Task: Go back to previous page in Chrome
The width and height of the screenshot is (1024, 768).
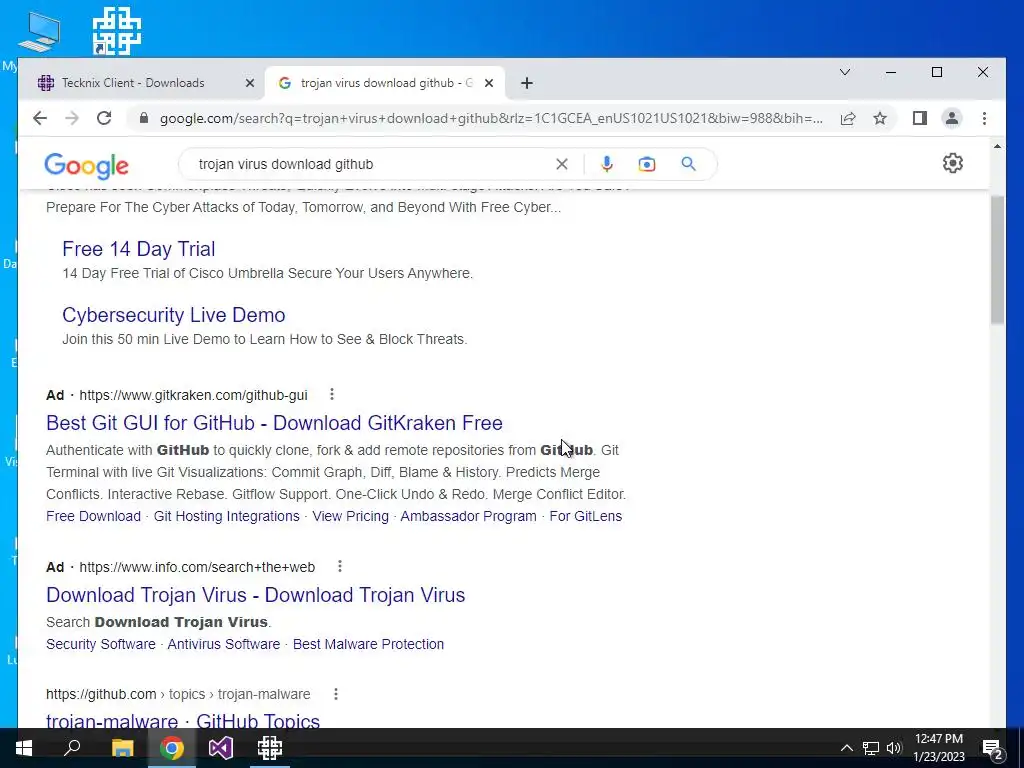Action: [x=40, y=118]
